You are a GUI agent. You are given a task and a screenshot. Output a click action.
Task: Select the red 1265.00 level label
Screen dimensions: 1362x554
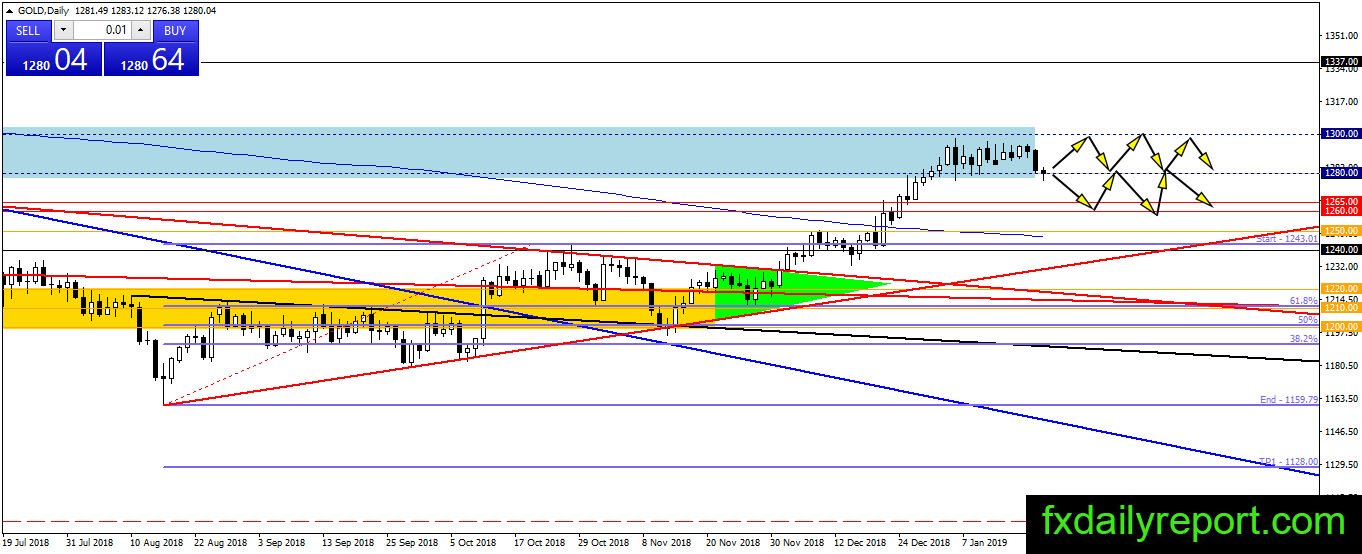point(1339,201)
